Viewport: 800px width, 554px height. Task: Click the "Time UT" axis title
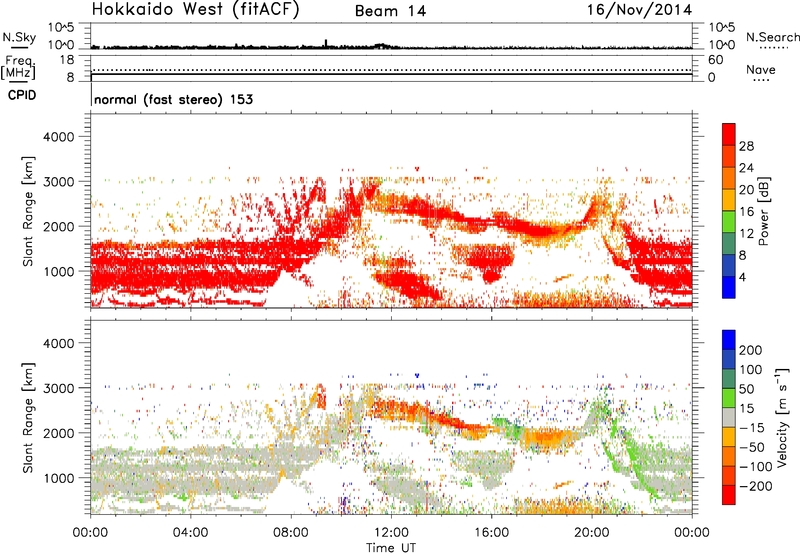click(x=391, y=548)
